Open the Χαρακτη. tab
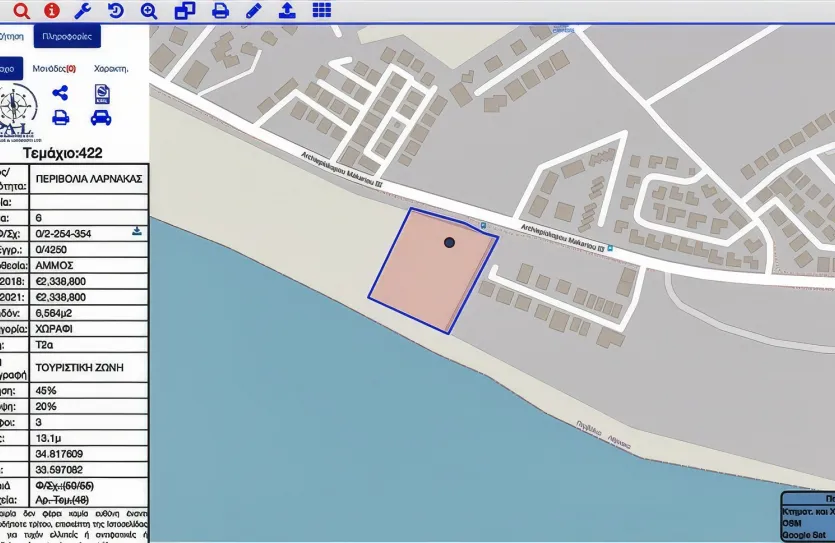The width and height of the screenshot is (835, 543). 111,69
